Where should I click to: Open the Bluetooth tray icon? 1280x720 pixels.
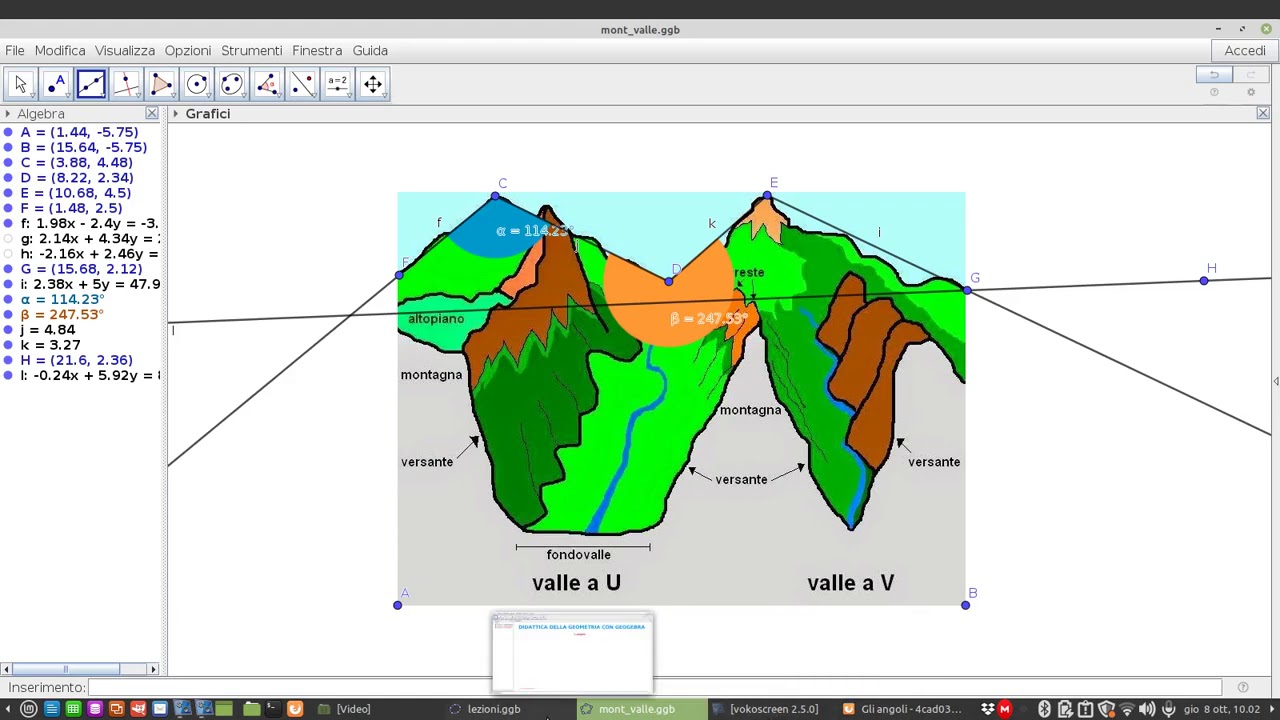pyautogui.click(x=1044, y=709)
